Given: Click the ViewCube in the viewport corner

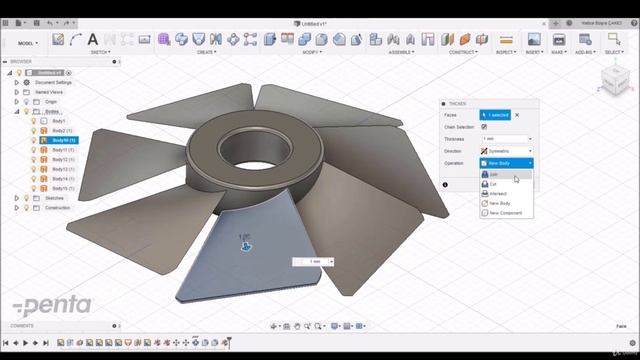Looking at the screenshot, I should pyautogui.click(x=615, y=81).
